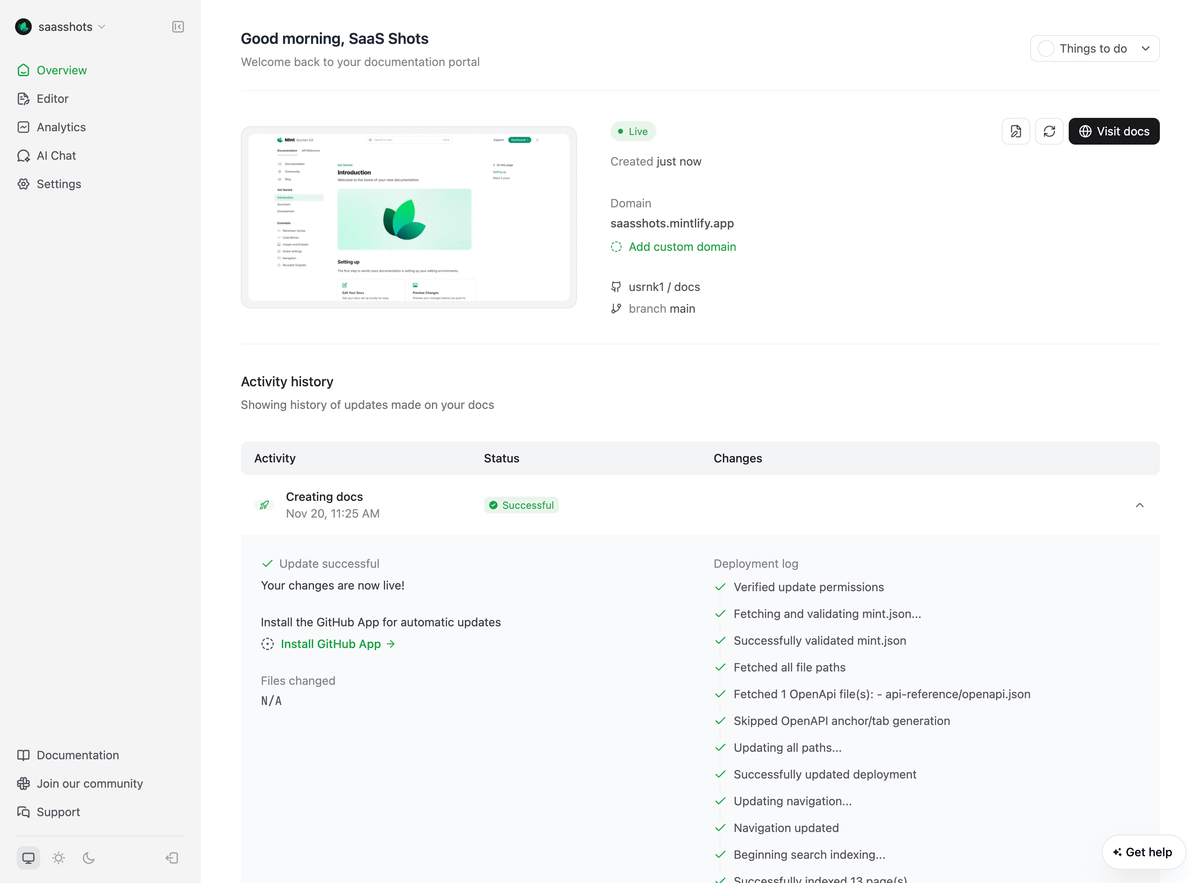Click the Successful status badge
The height and width of the screenshot is (883, 1200).
click(521, 505)
